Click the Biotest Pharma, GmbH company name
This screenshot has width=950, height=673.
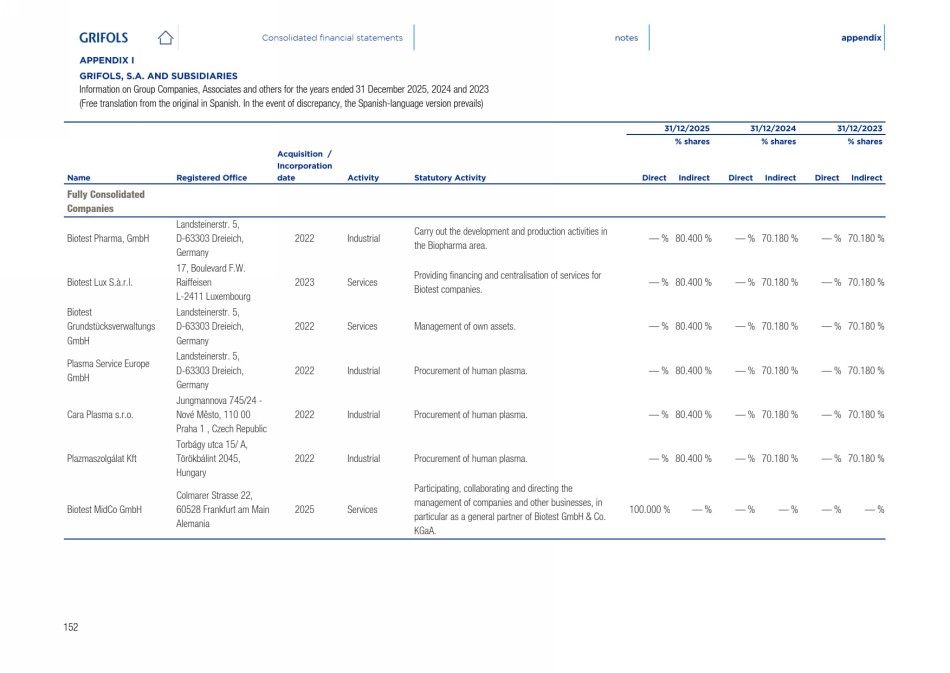point(108,239)
